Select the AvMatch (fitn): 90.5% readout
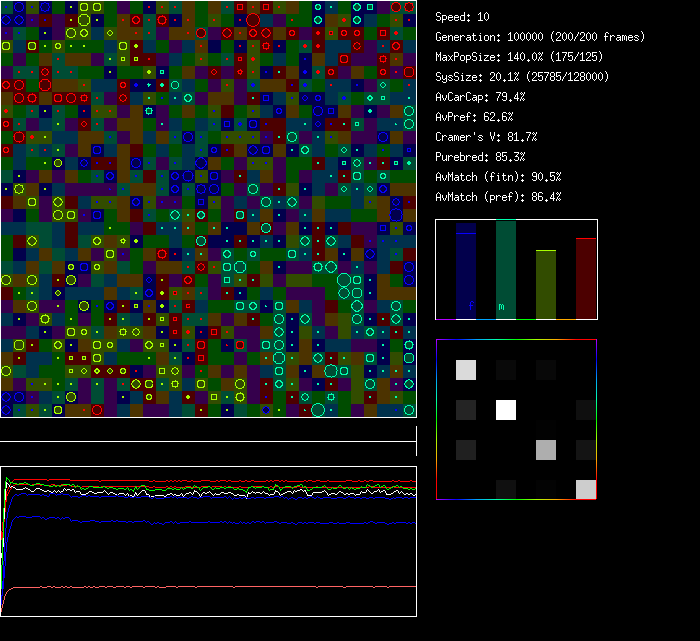 pyautogui.click(x=498, y=177)
